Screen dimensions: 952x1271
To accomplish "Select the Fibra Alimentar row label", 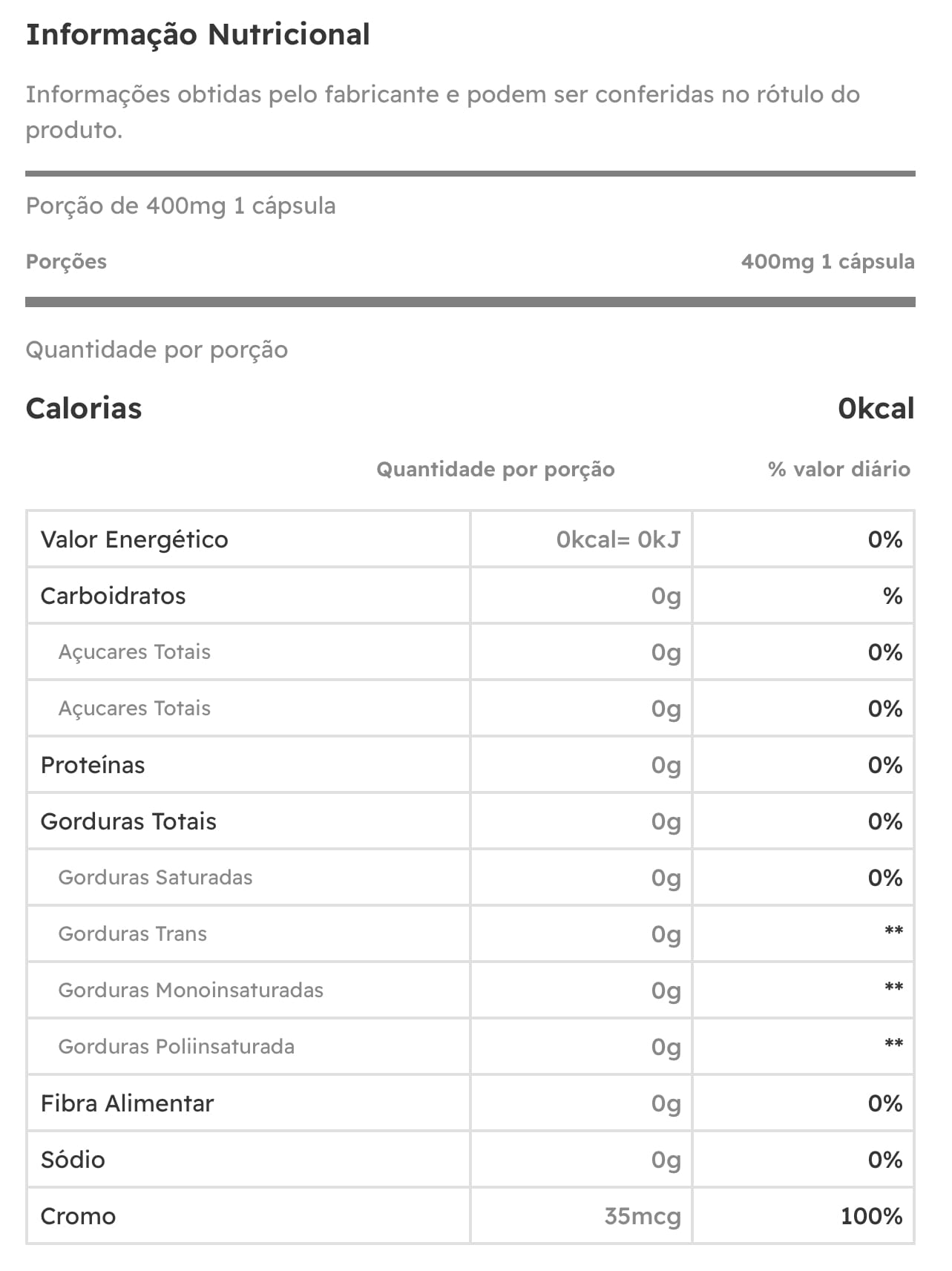I will [127, 1103].
